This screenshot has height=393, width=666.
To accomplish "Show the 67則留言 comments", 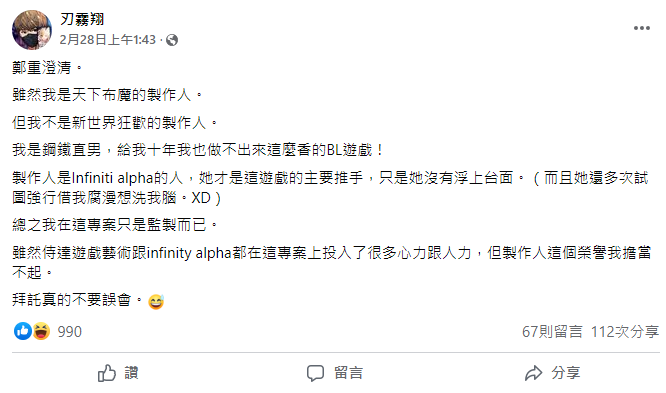I will (x=552, y=331).
